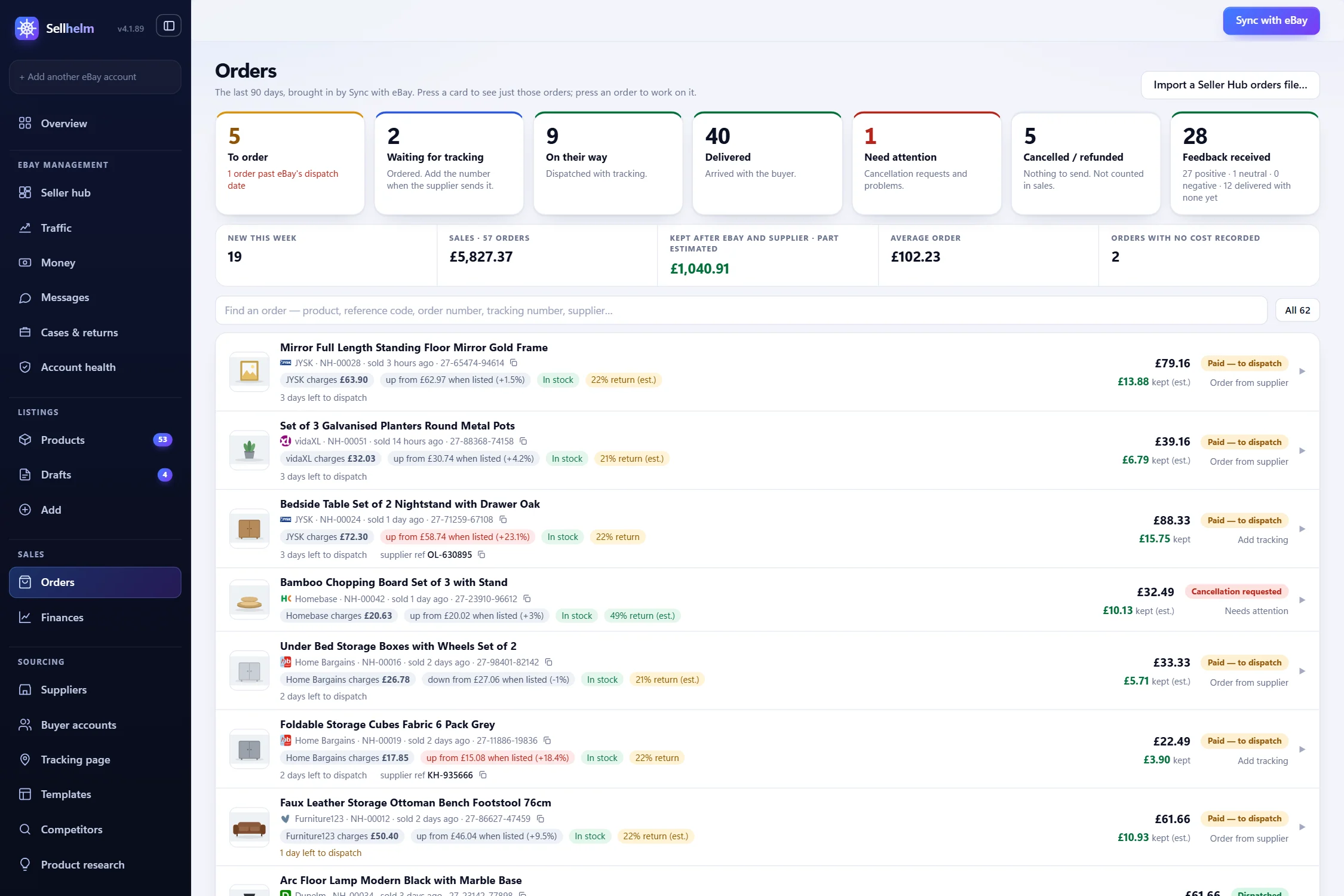Click Add tracking for Bedside Table order
The image size is (1344, 896).
pyautogui.click(x=1262, y=540)
